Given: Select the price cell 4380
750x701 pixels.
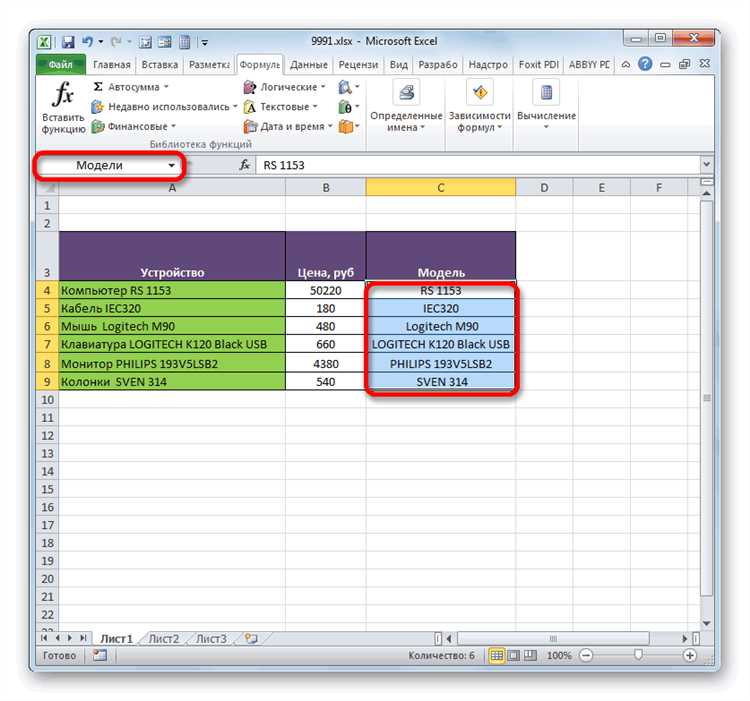Looking at the screenshot, I should (x=326, y=363).
